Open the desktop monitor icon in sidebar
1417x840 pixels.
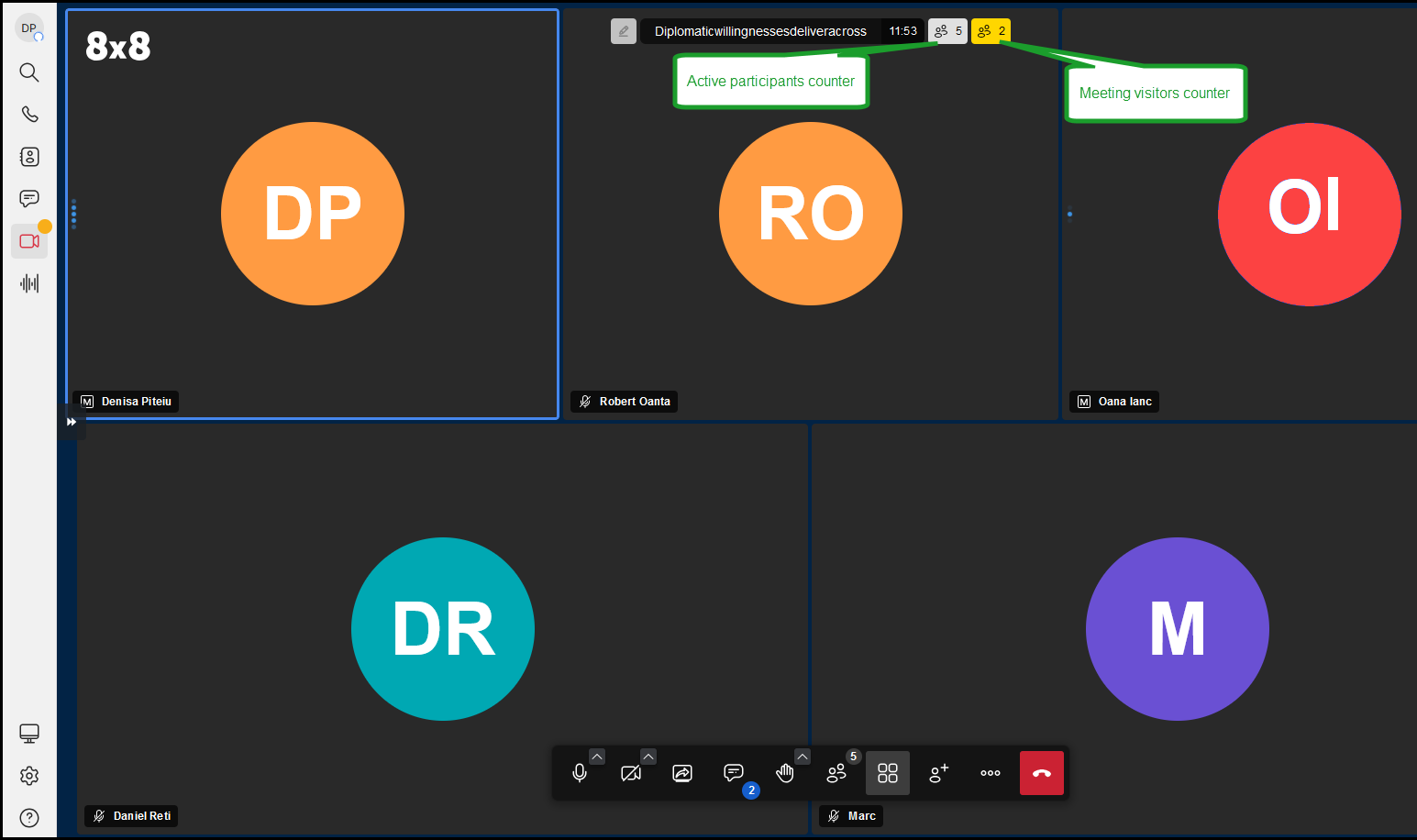click(x=29, y=734)
